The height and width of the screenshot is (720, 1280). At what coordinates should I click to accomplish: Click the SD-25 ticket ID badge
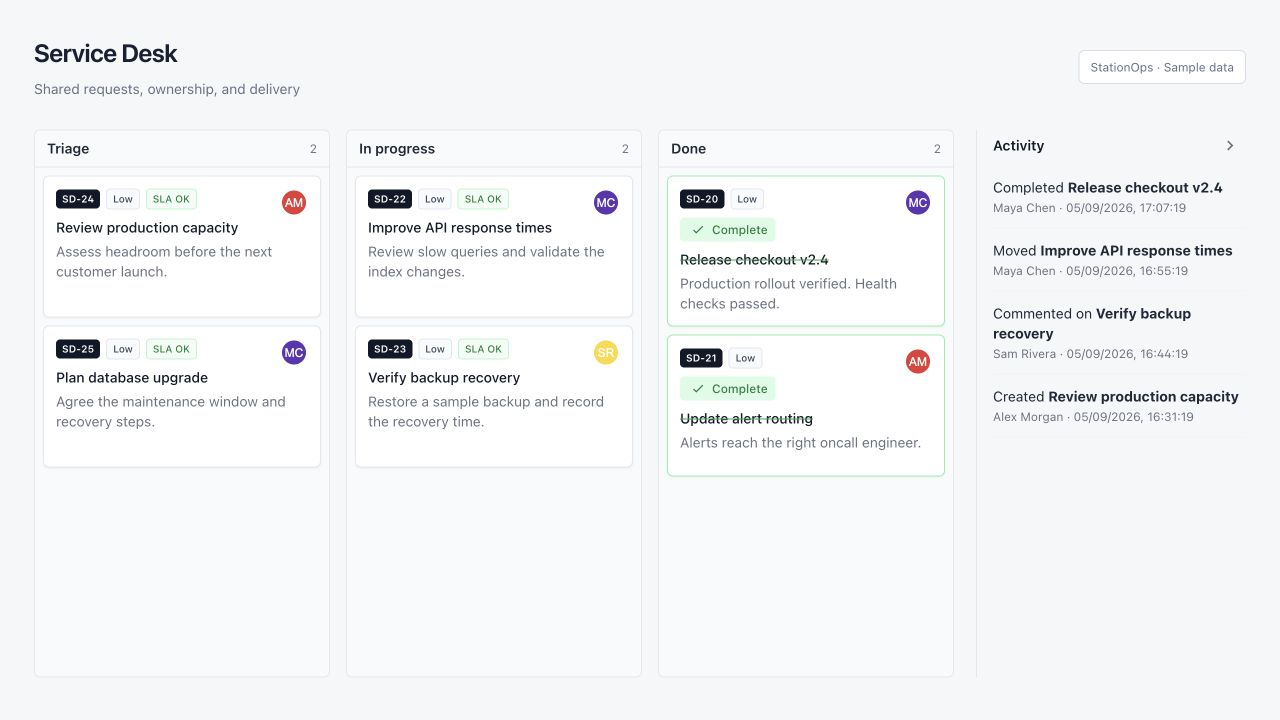point(78,349)
